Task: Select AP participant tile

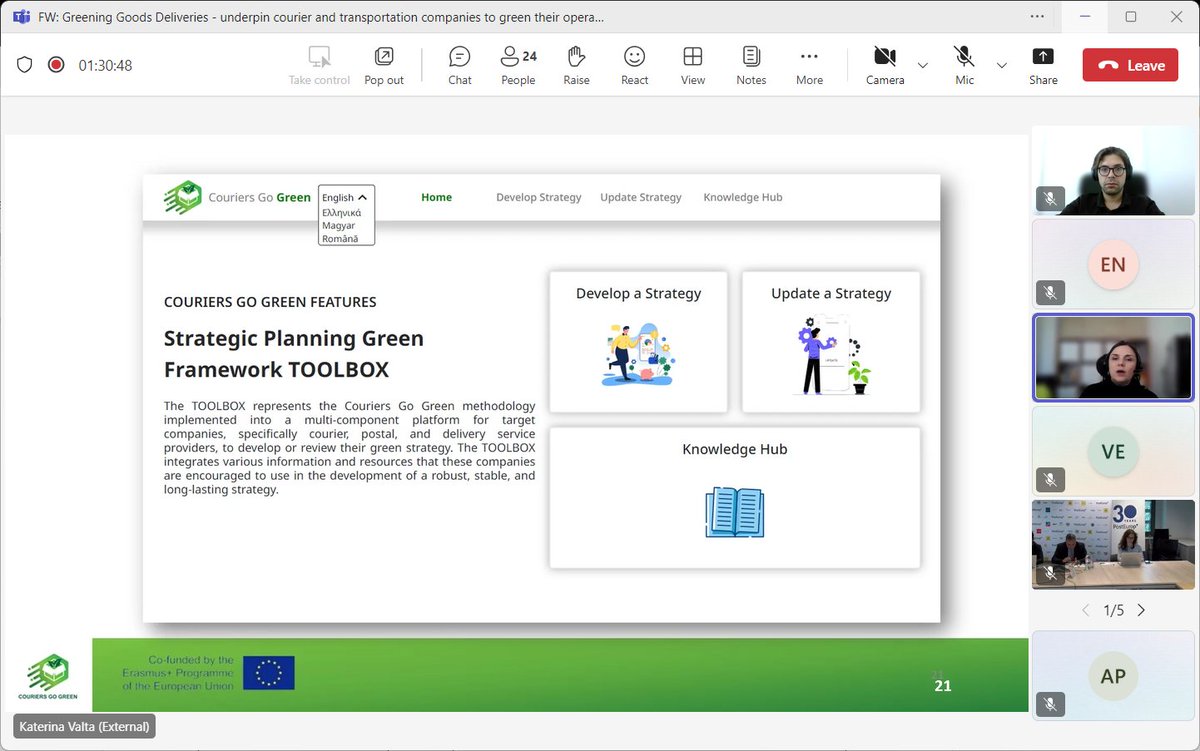Action: 1112,676
